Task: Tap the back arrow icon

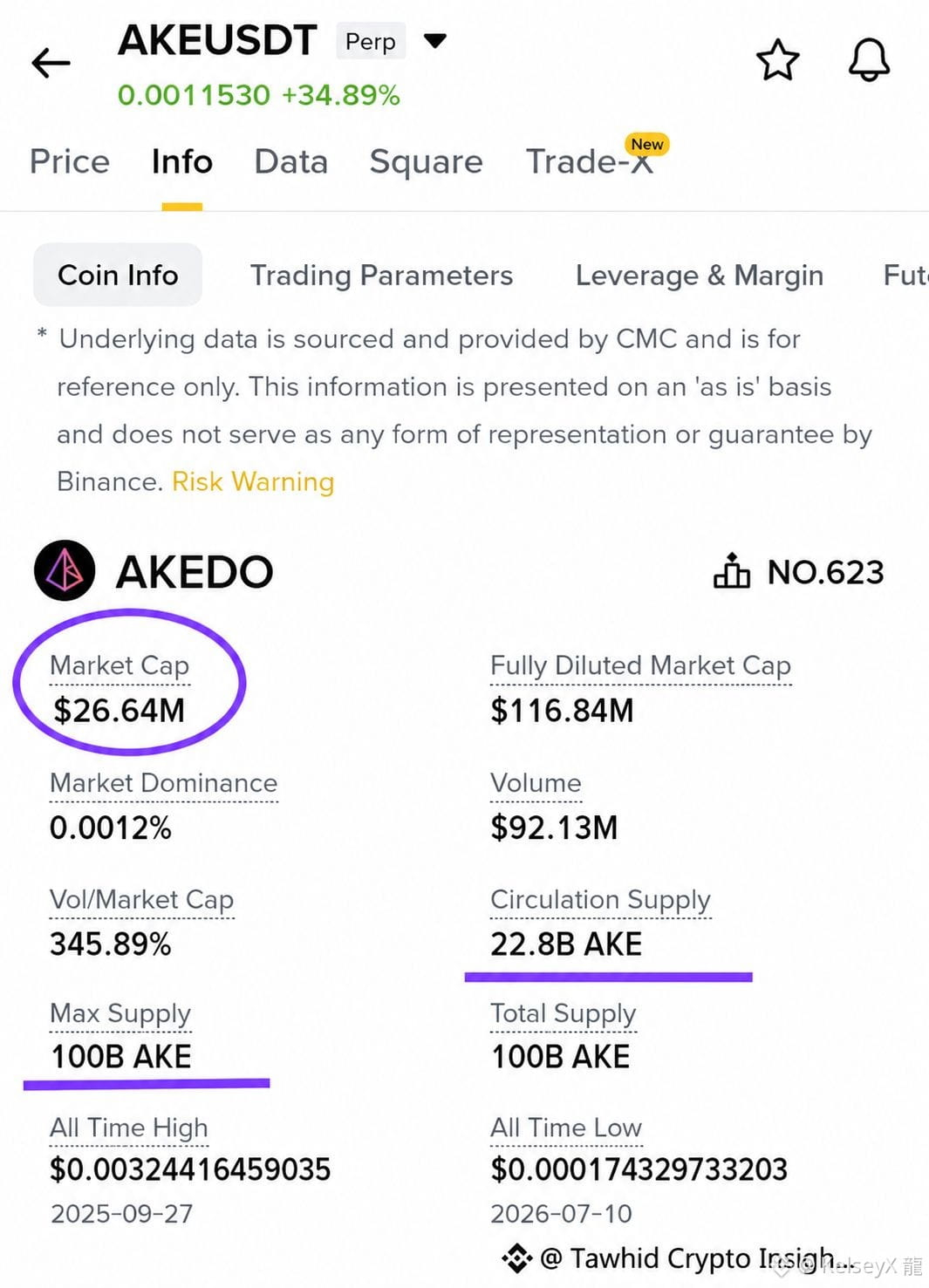Action: pos(51,63)
